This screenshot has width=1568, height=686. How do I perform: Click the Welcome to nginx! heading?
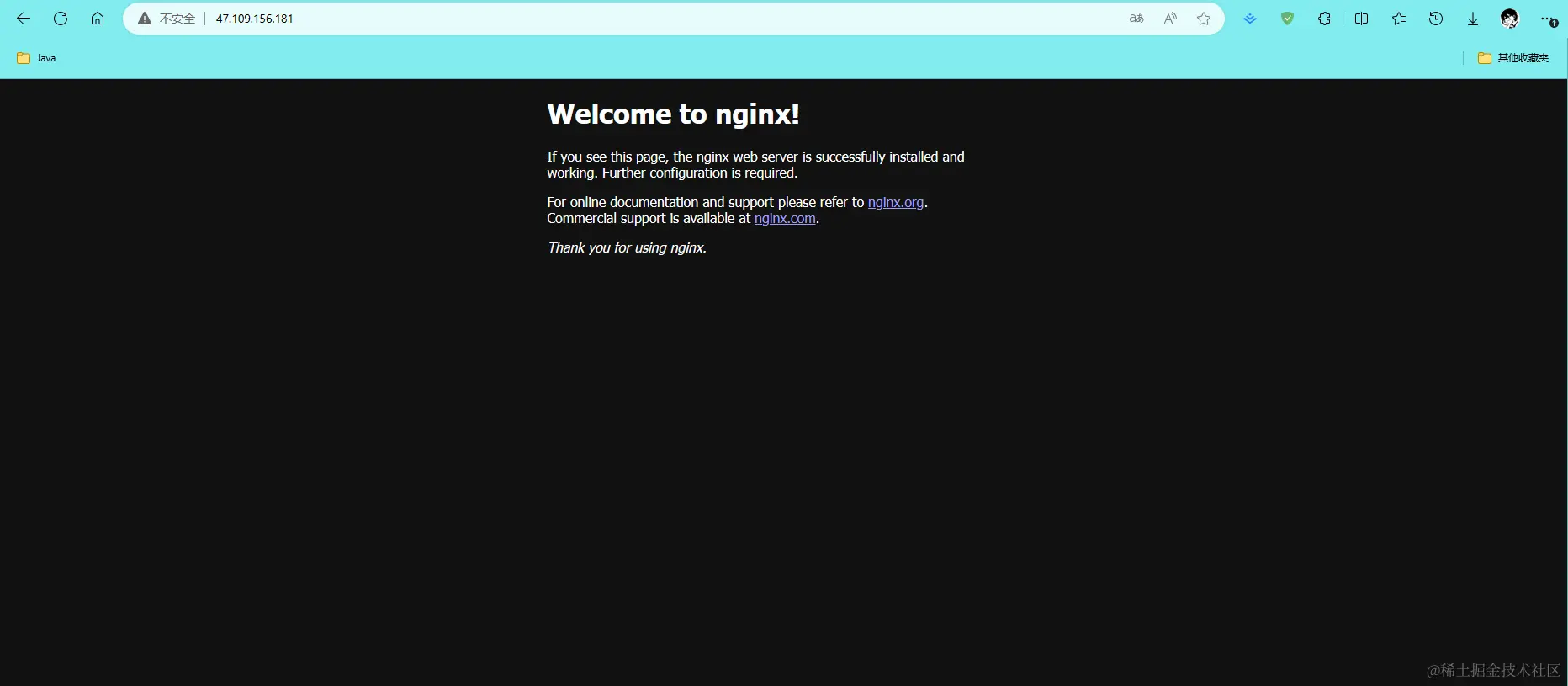[673, 114]
